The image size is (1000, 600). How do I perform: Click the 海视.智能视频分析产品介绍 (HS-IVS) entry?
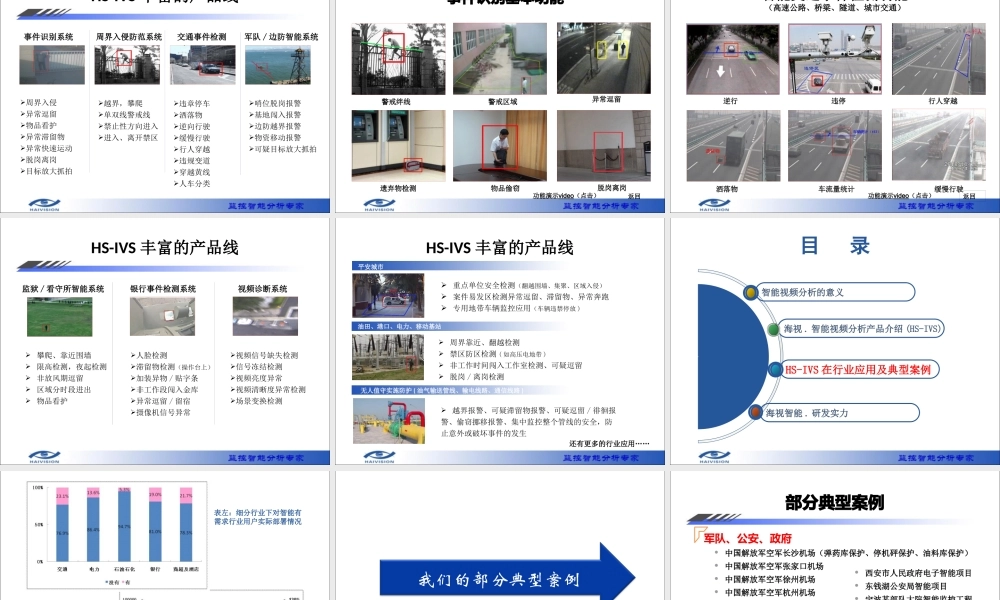pos(862,329)
